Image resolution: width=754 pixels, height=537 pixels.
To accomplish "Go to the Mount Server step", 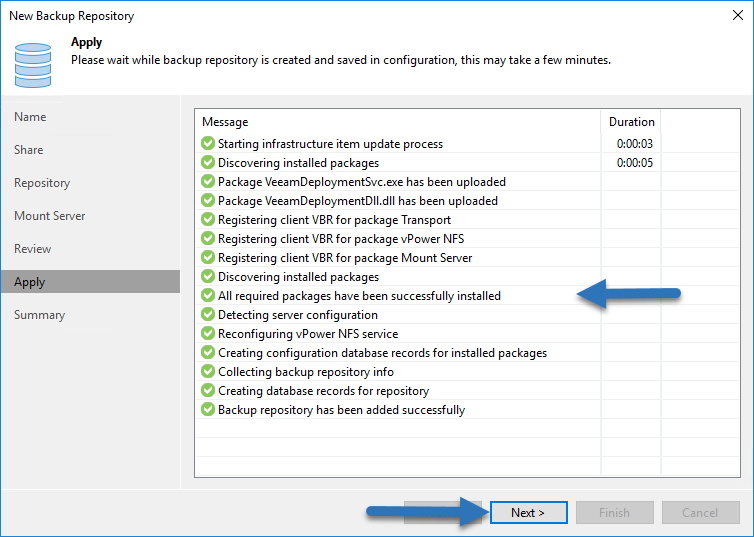I will pyautogui.click(x=50, y=216).
